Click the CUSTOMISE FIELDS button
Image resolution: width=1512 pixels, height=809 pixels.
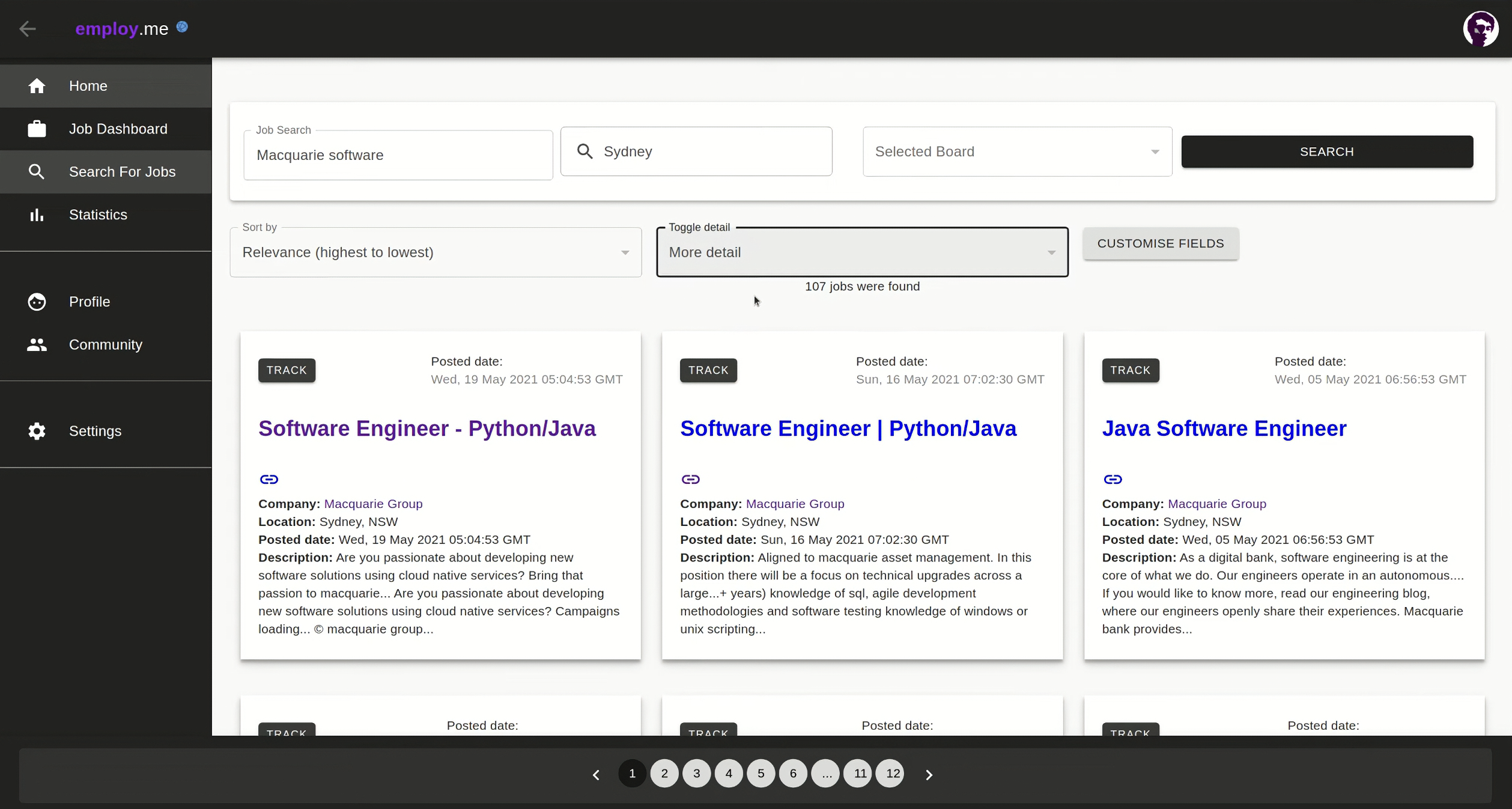click(1159, 243)
